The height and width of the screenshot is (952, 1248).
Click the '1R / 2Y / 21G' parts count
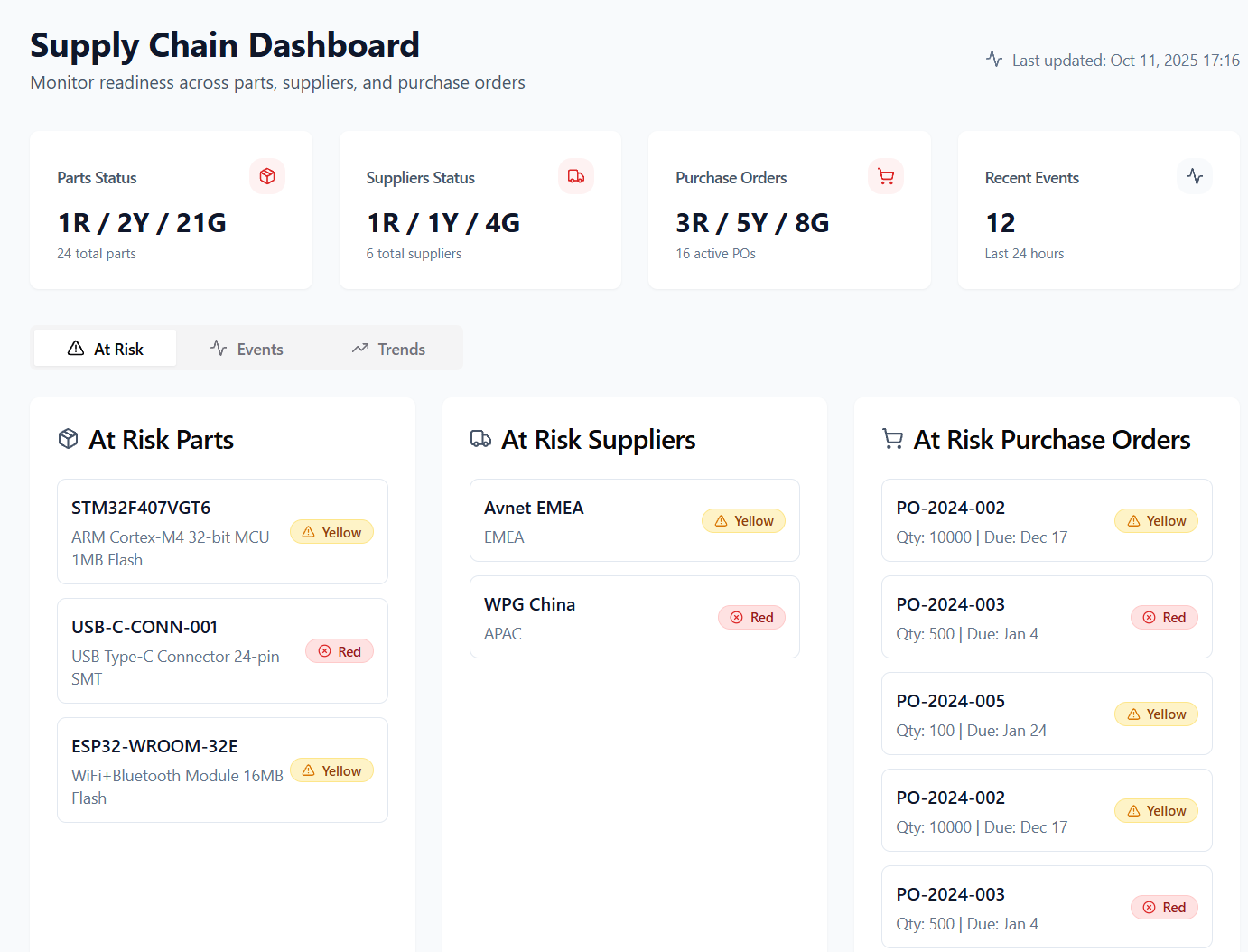142,222
